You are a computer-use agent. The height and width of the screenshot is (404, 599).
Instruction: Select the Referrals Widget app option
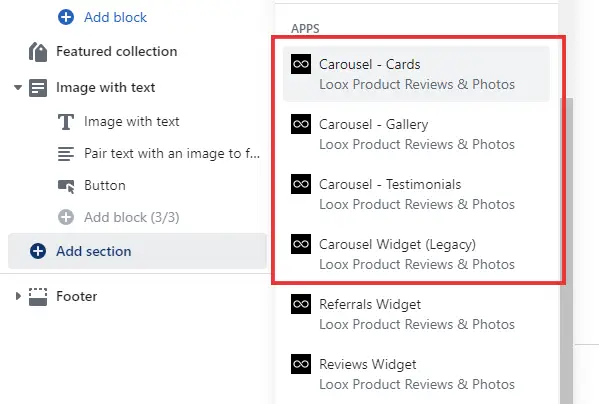tap(416, 314)
